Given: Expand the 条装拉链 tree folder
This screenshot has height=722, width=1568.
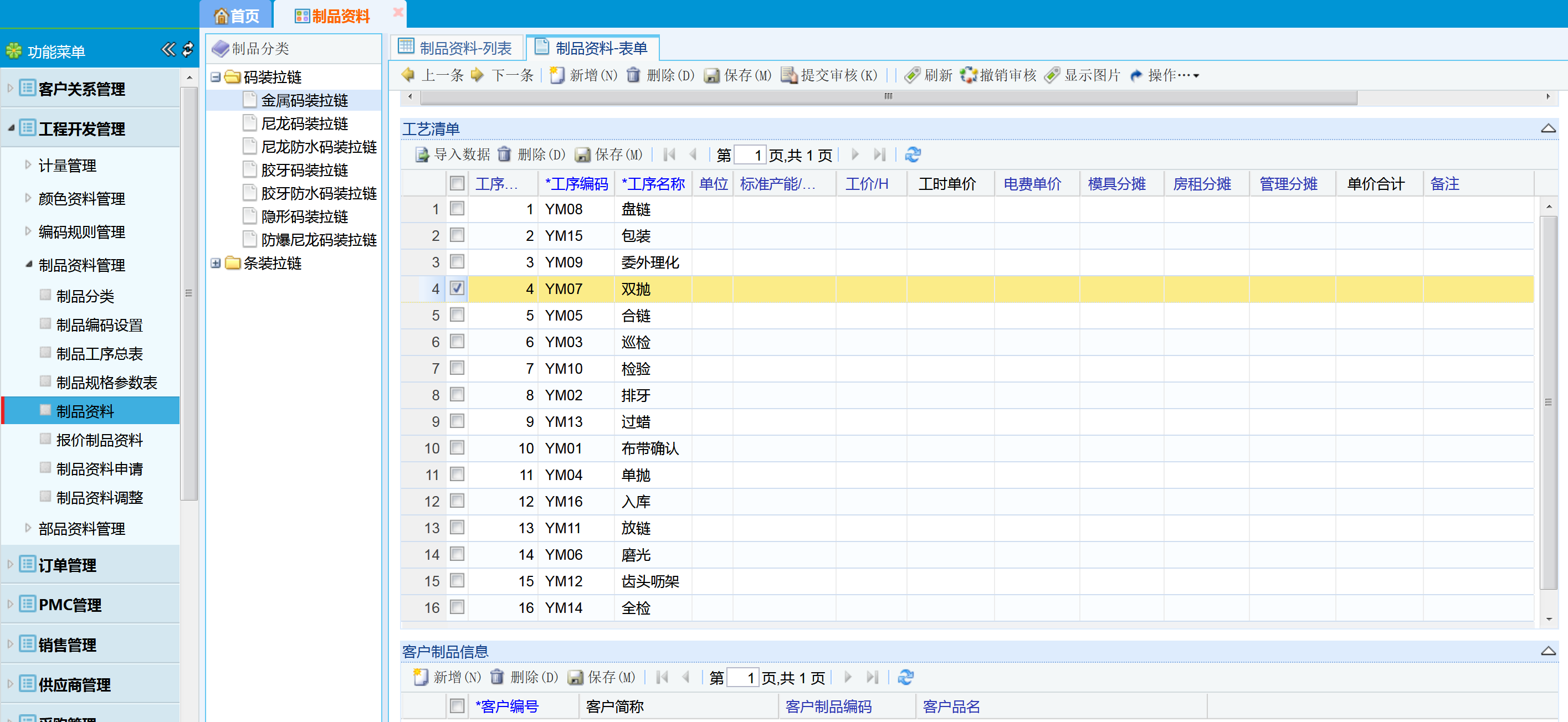Looking at the screenshot, I should (216, 263).
